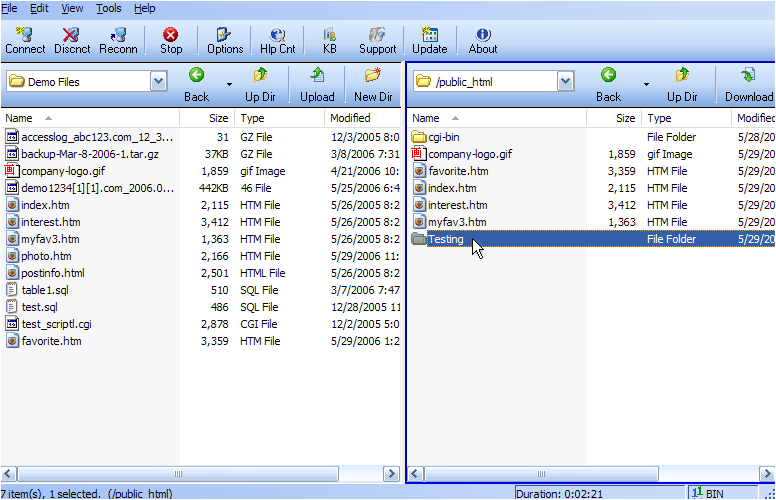Click the Update toolbar icon
The height and width of the screenshot is (500, 776).
pyautogui.click(x=430, y=40)
